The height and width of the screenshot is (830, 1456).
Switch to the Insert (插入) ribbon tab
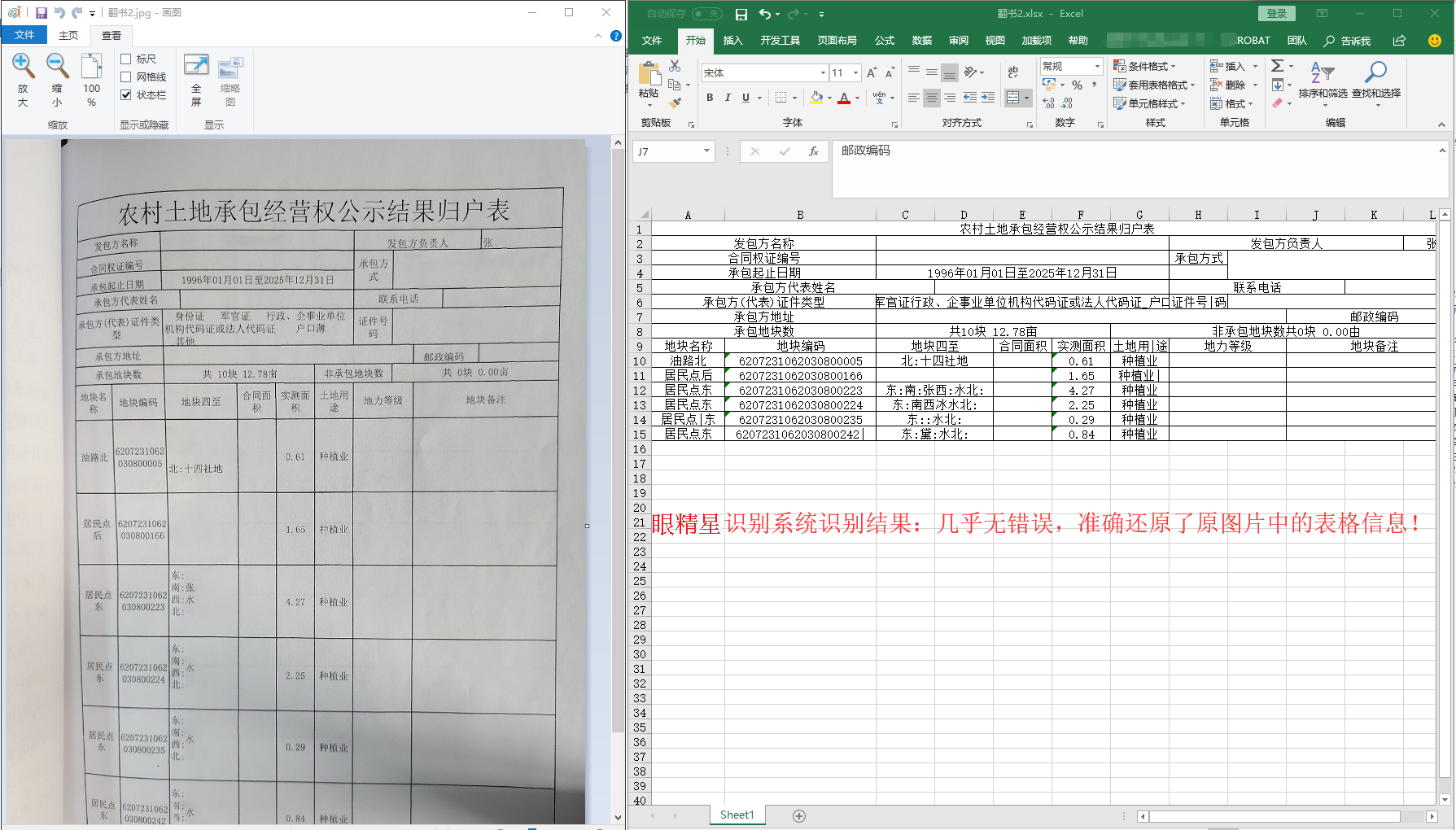point(733,41)
